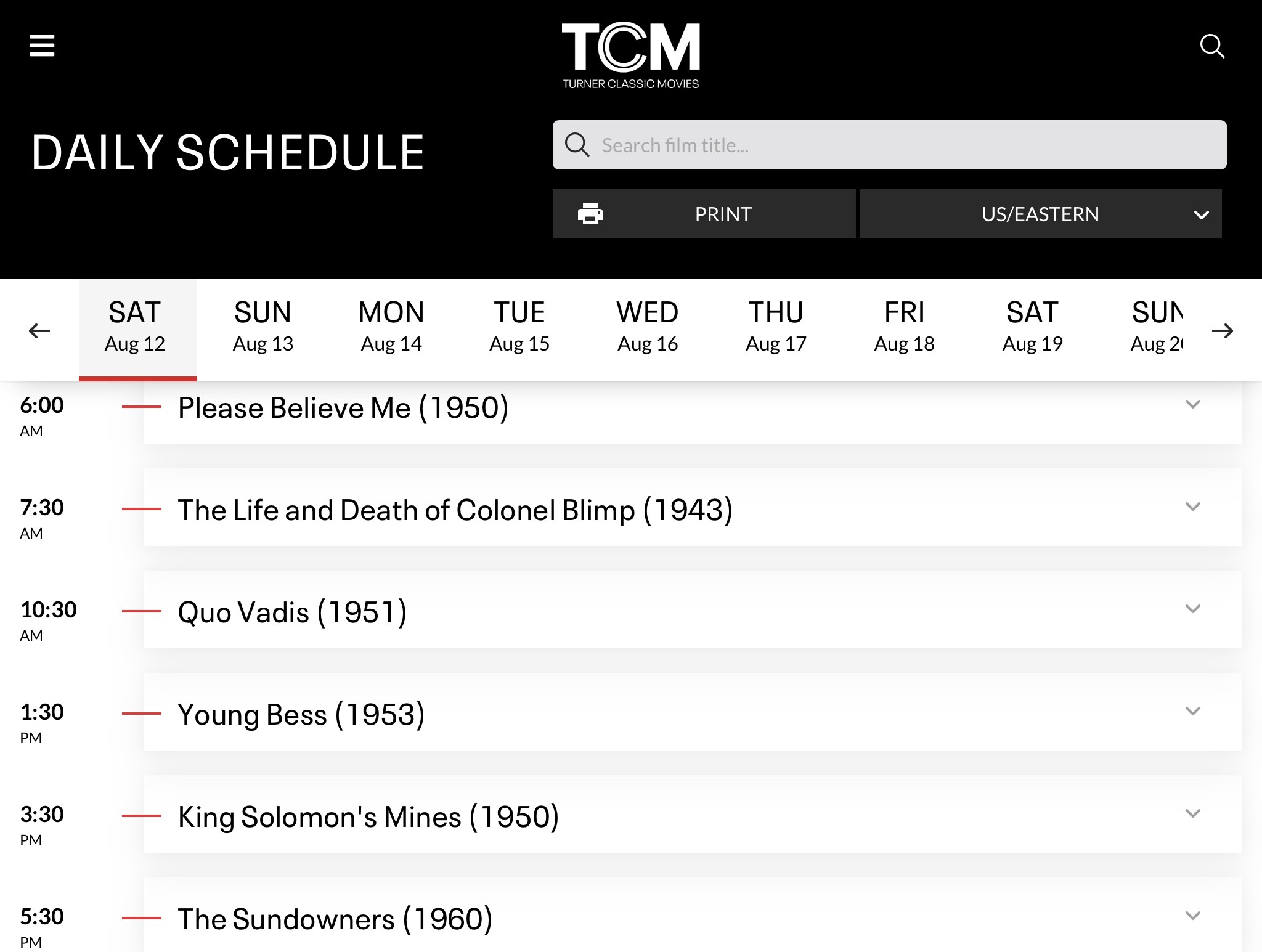Open the hamburger navigation menu

point(42,46)
